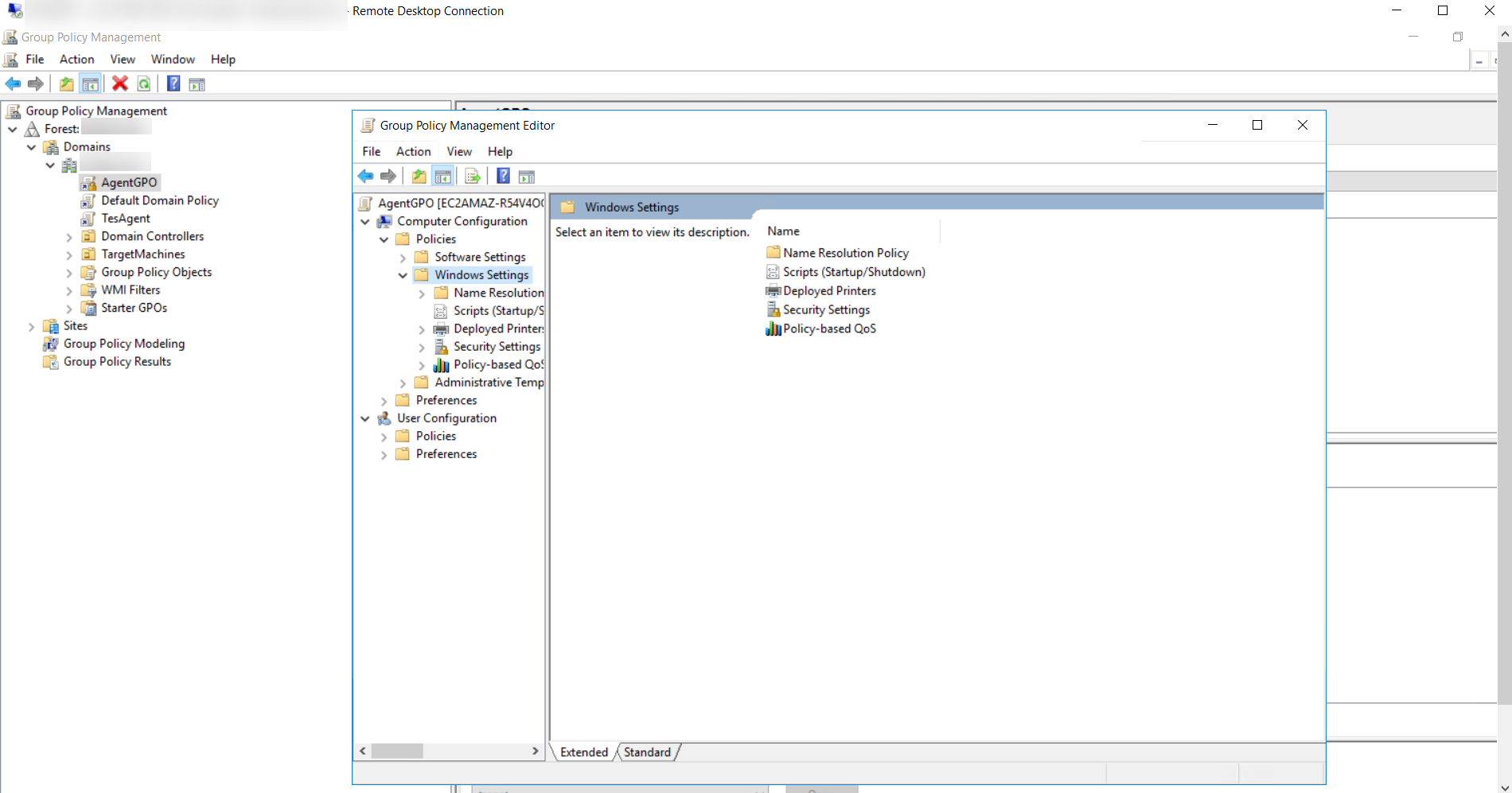Select the TesAgent GPO icon
Screen dimensions: 1512x793
88,219
